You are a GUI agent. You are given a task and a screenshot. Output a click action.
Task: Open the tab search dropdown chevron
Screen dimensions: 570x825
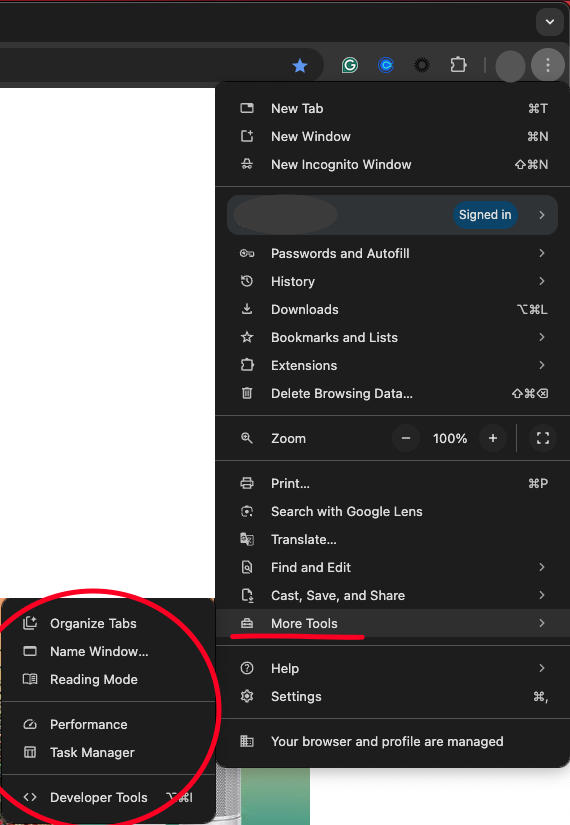click(x=550, y=22)
